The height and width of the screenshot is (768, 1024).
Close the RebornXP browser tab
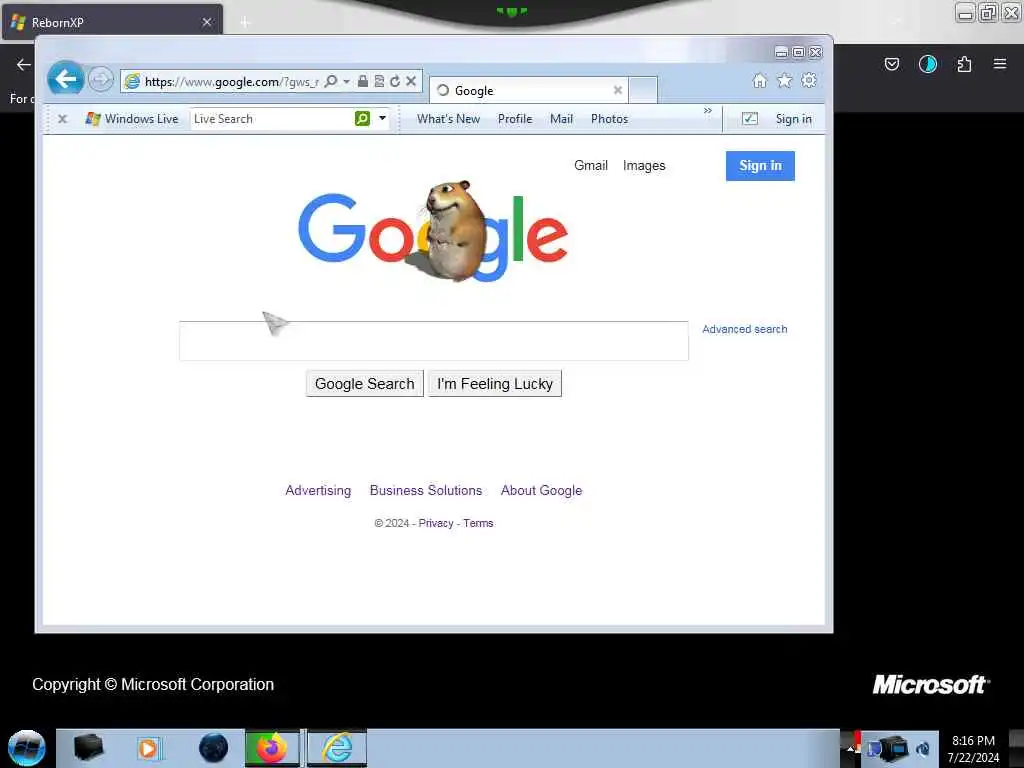pos(206,22)
